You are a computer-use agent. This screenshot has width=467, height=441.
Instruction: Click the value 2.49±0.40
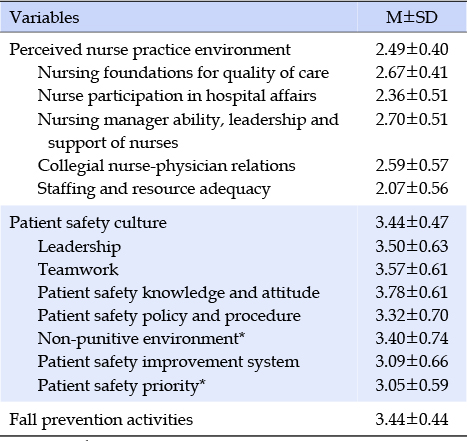click(412, 50)
